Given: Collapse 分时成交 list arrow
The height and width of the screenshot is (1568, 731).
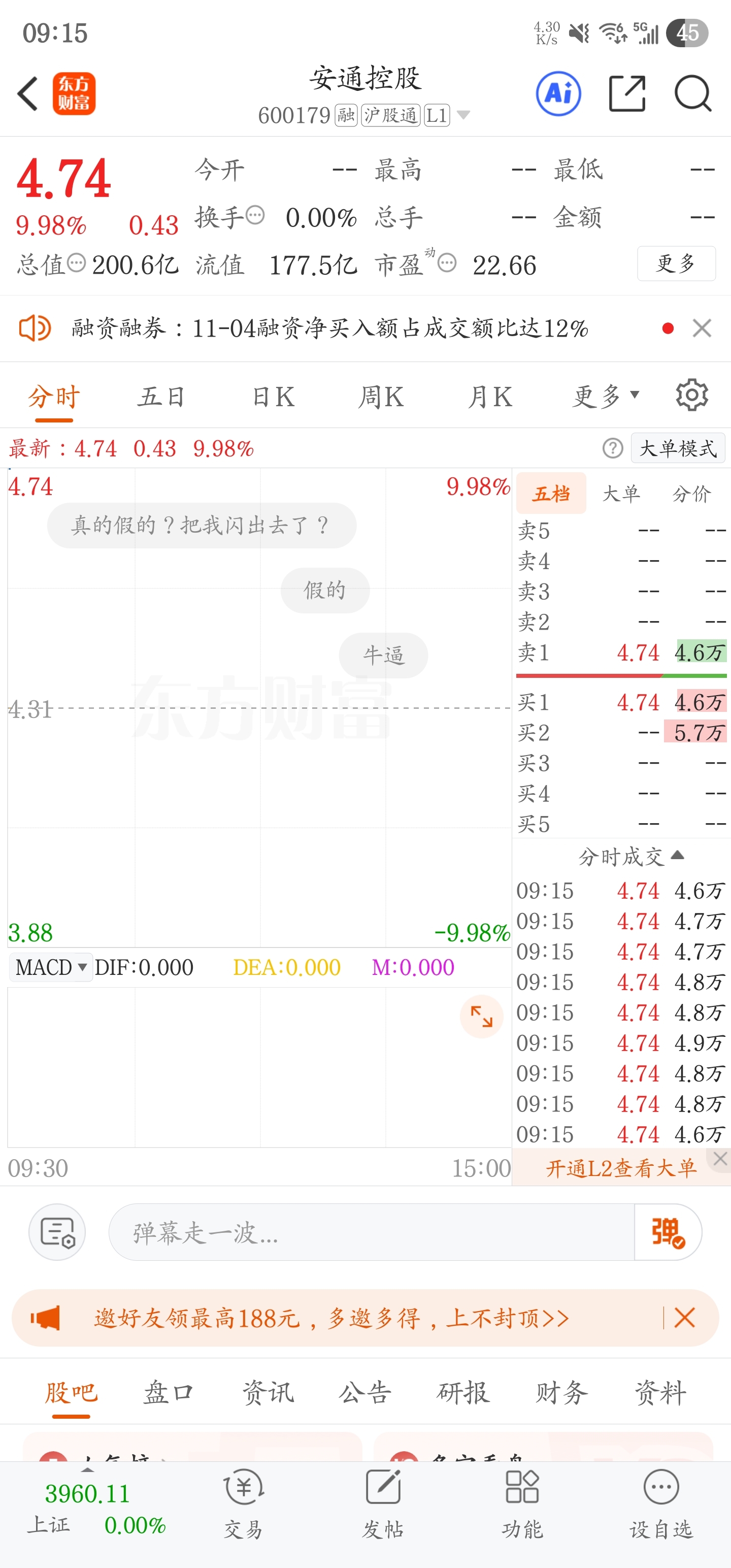Looking at the screenshot, I should 677,856.
